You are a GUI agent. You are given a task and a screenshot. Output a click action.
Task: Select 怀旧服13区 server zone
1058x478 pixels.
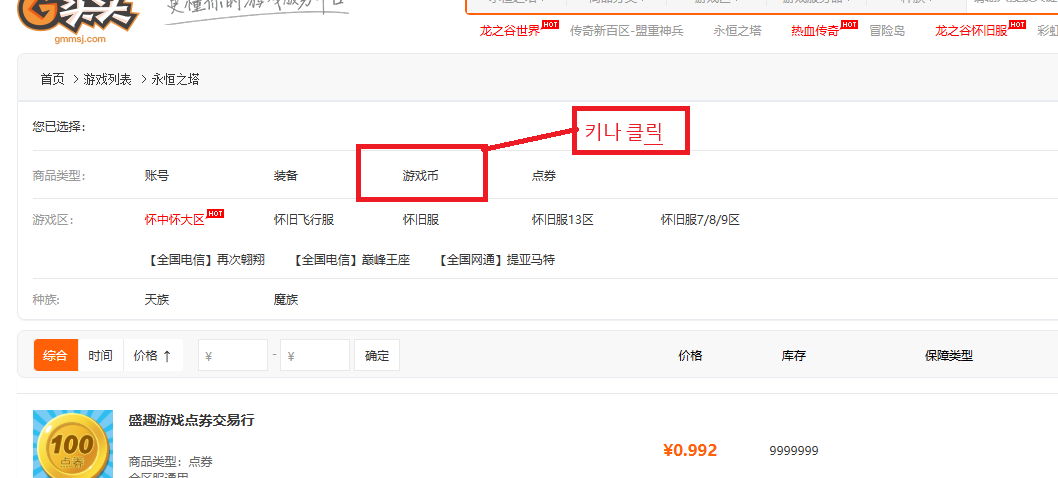(x=562, y=220)
